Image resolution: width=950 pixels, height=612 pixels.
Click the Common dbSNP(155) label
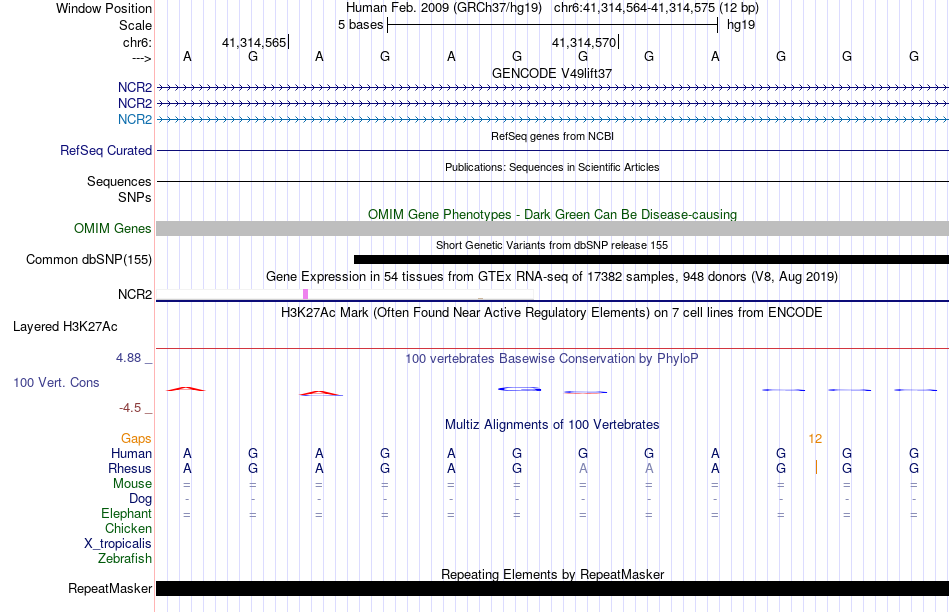click(x=88, y=259)
